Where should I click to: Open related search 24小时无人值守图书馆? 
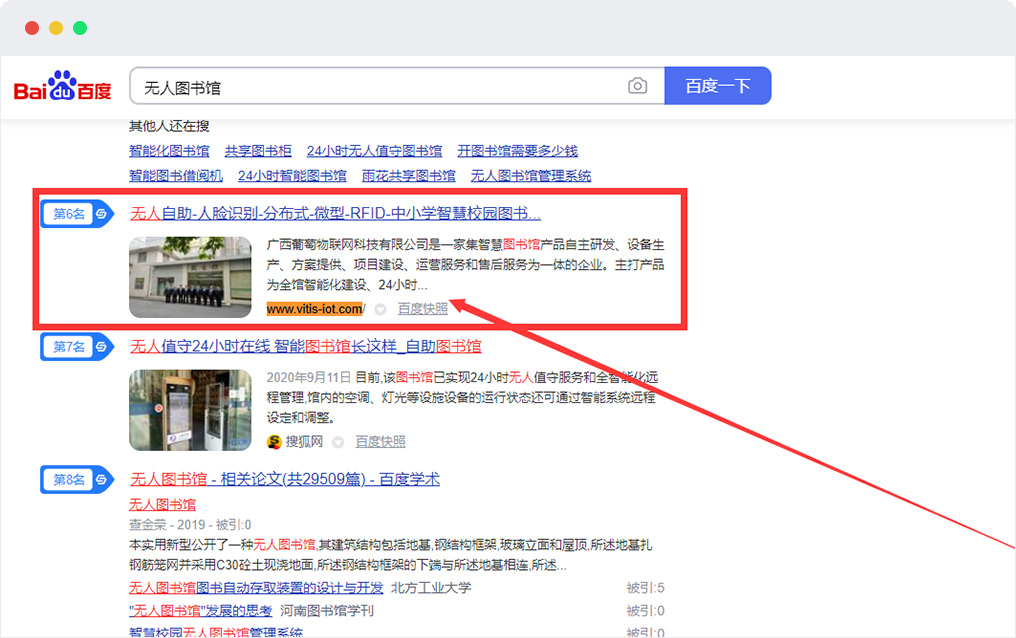tap(374, 151)
